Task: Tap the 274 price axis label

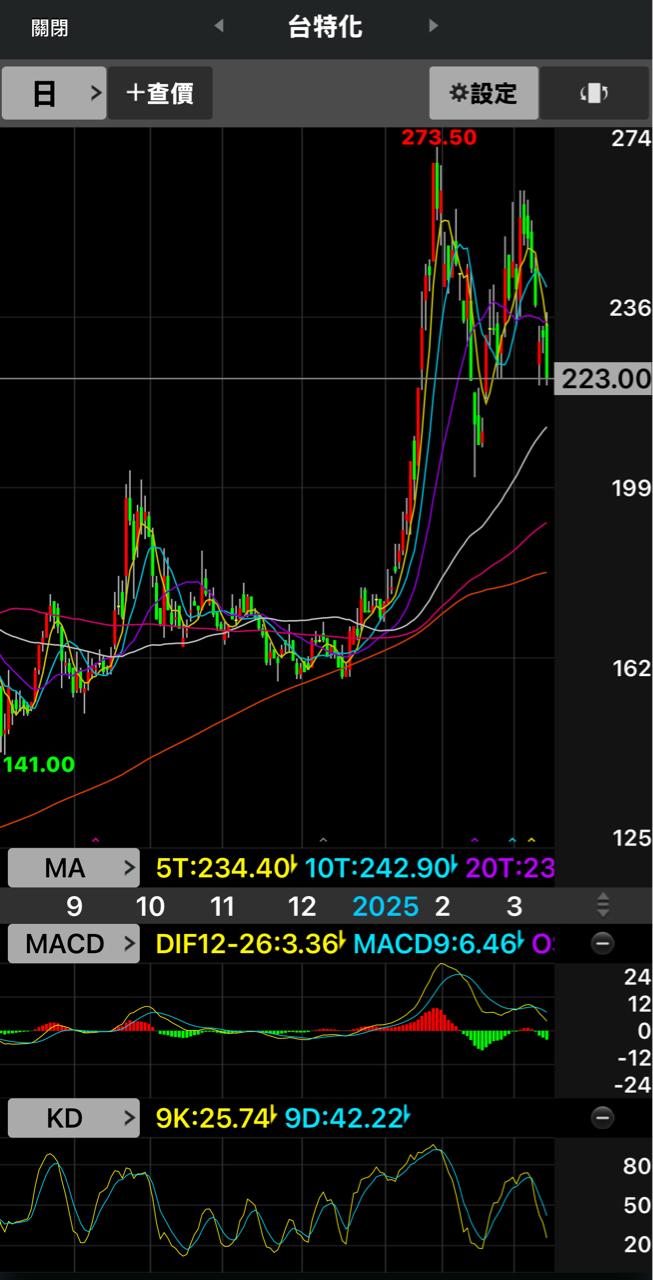Action: tap(631, 138)
